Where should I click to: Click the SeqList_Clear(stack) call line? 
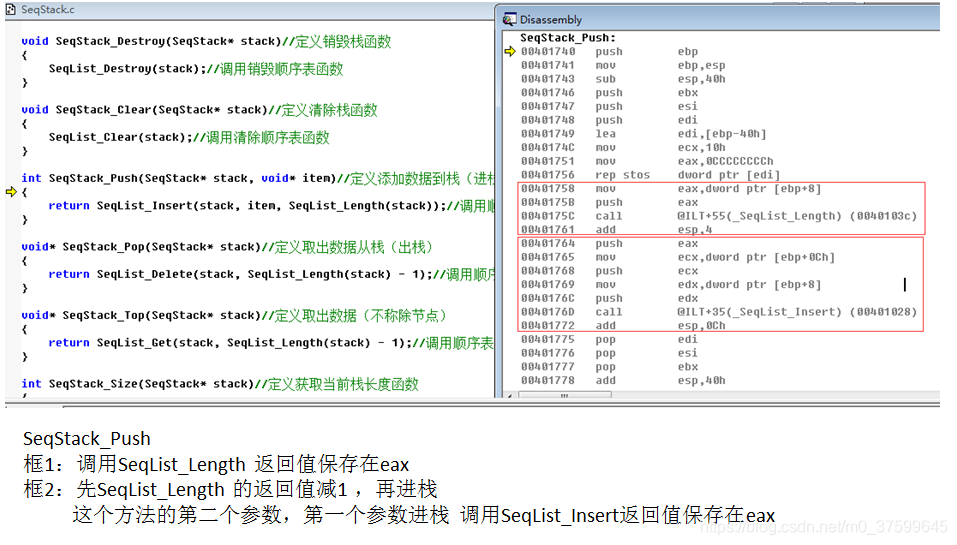pyautogui.click(x=189, y=137)
